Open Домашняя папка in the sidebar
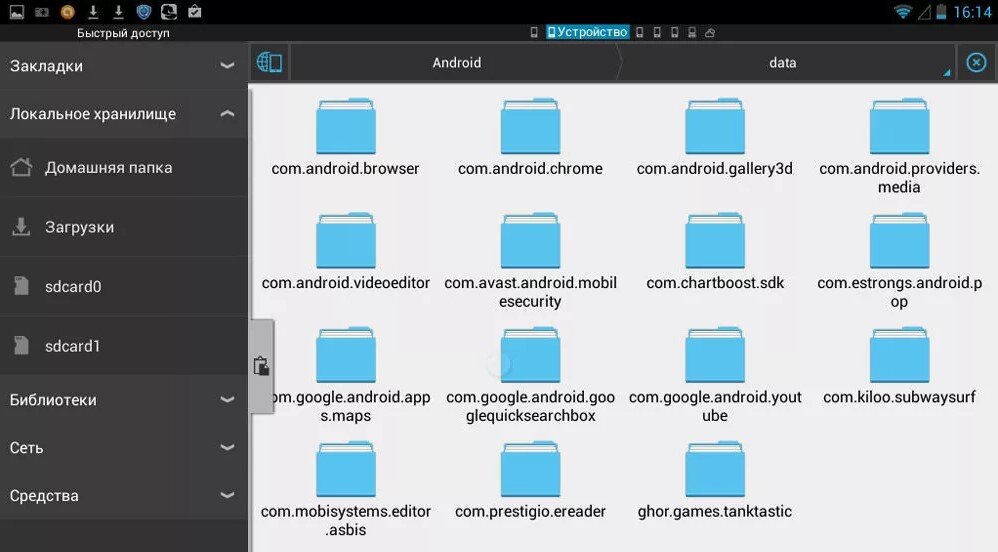This screenshot has width=998, height=552. point(123,167)
